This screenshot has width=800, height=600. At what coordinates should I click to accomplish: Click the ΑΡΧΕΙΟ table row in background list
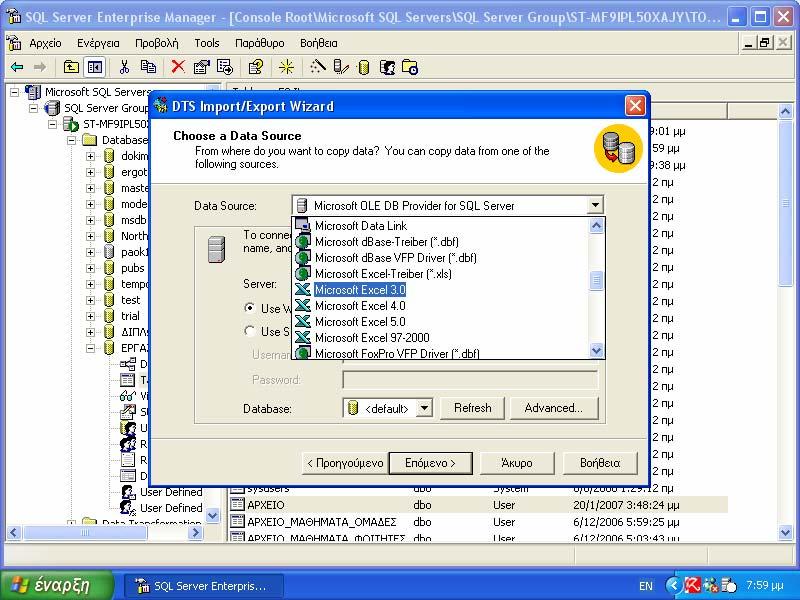click(478, 505)
